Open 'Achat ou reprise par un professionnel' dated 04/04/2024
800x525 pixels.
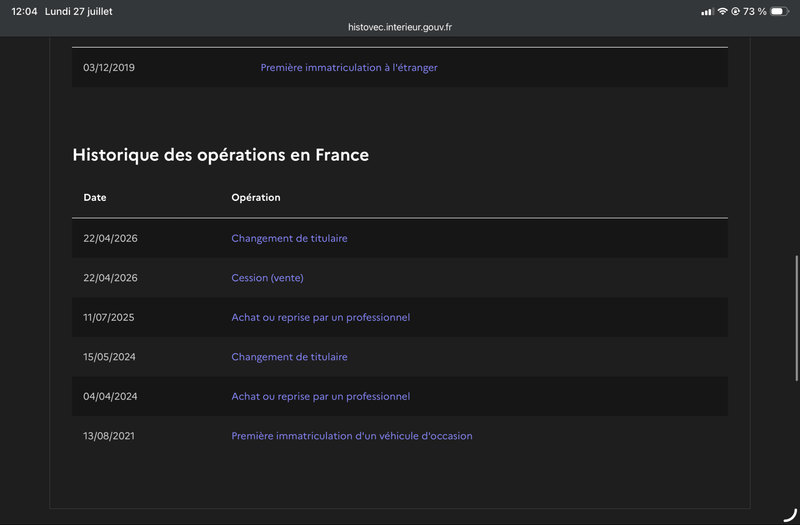[320, 396]
